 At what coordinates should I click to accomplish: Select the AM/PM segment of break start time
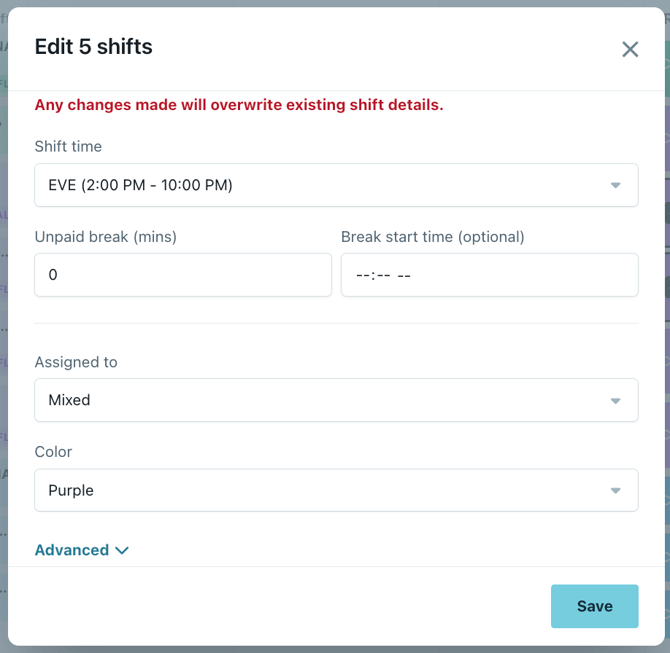(x=404, y=275)
